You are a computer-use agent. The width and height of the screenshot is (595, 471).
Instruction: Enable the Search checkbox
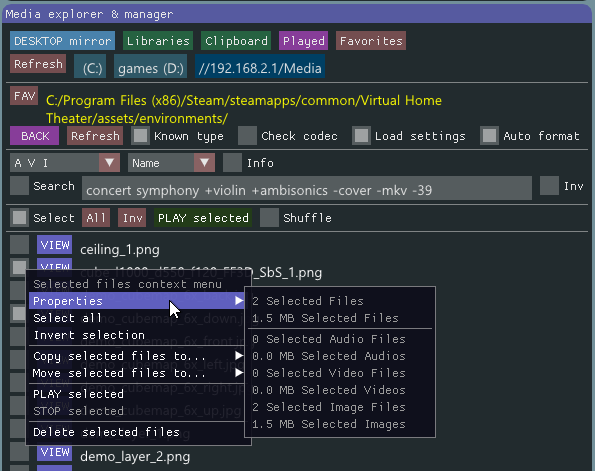19,186
